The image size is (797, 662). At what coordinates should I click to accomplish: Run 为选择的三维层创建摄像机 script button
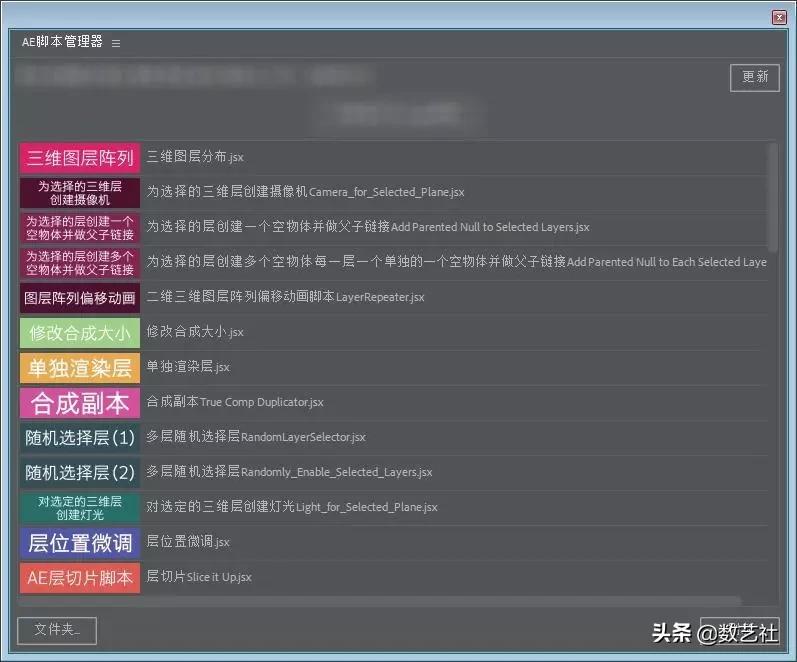click(80, 193)
